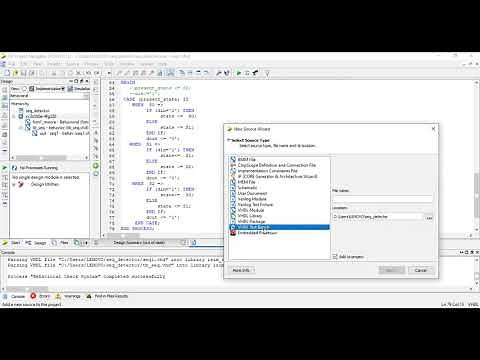Click the save all toolbar icon
480x360 pixels.
click(32, 73)
